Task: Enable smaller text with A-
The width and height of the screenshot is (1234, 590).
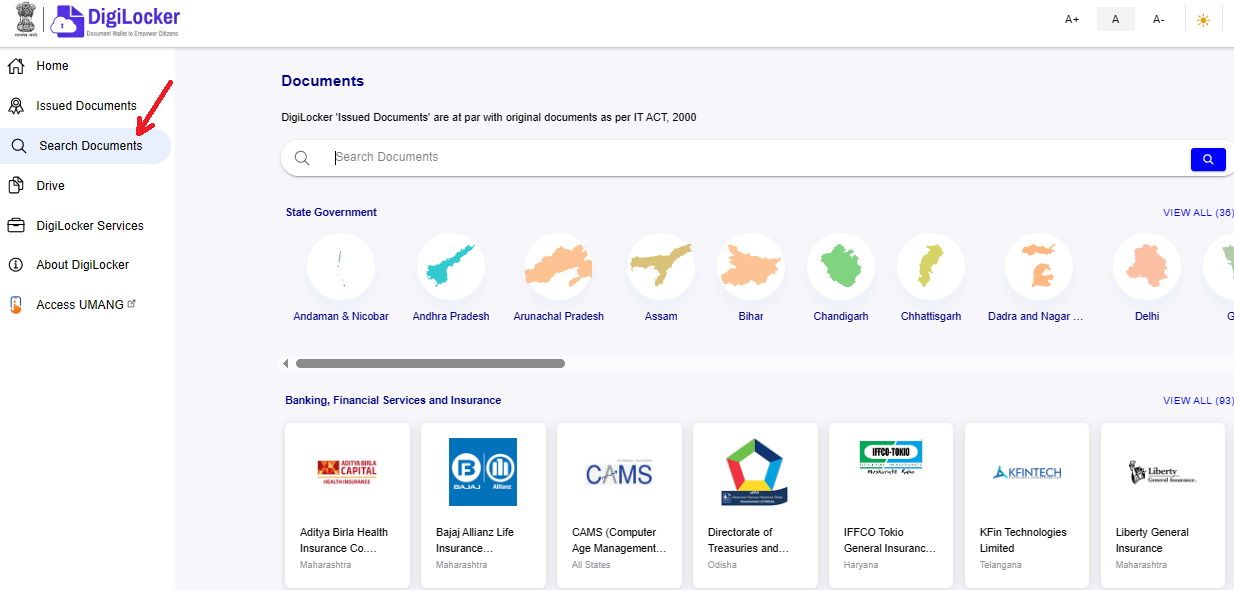Action: point(1158,18)
